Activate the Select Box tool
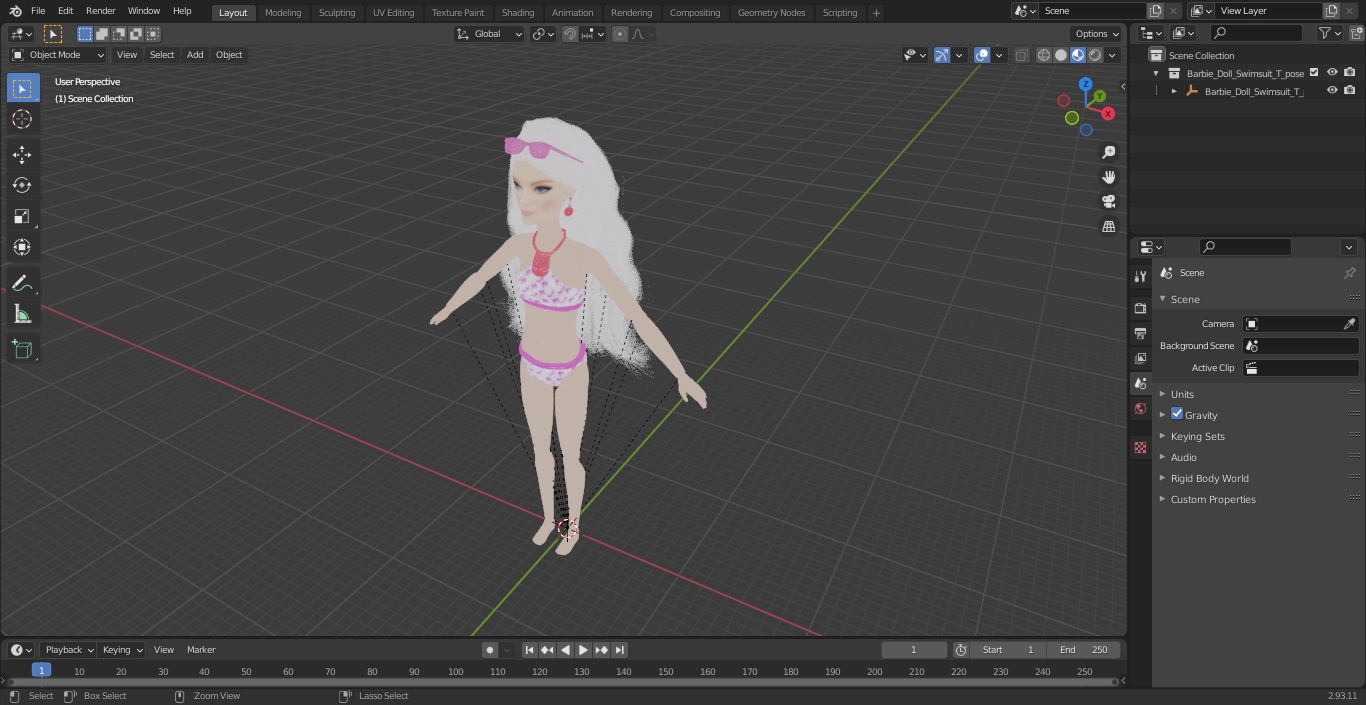1366x705 pixels. [22, 88]
